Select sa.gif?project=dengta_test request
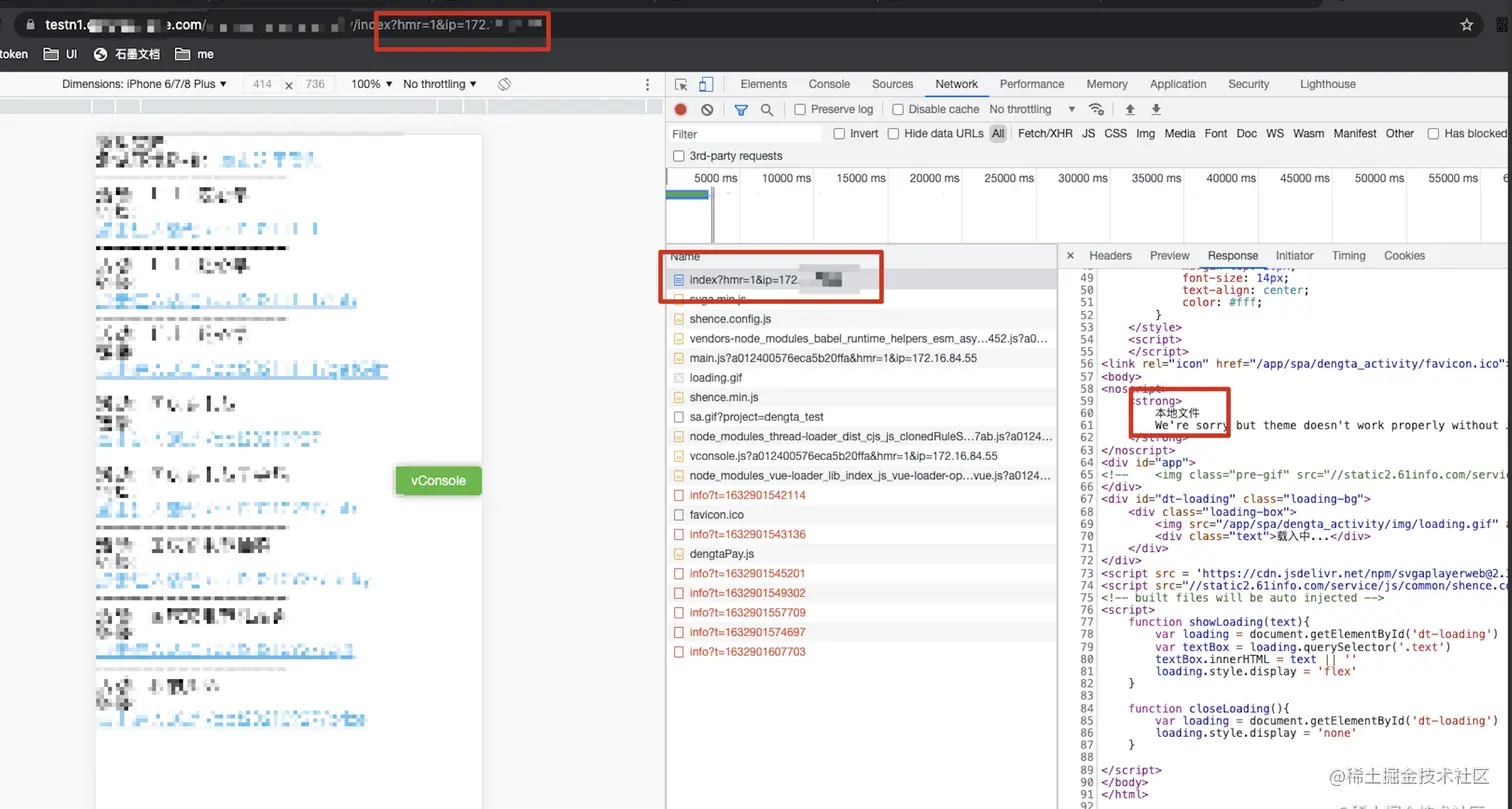 861,417
